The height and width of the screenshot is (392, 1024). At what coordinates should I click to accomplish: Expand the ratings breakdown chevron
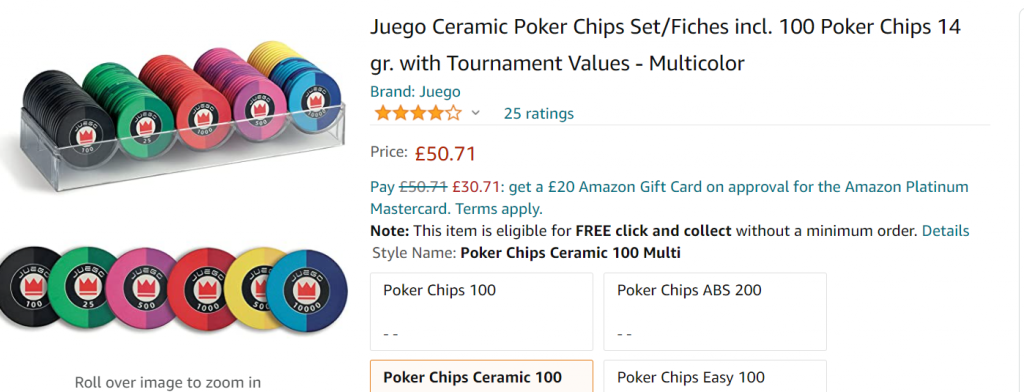[475, 114]
